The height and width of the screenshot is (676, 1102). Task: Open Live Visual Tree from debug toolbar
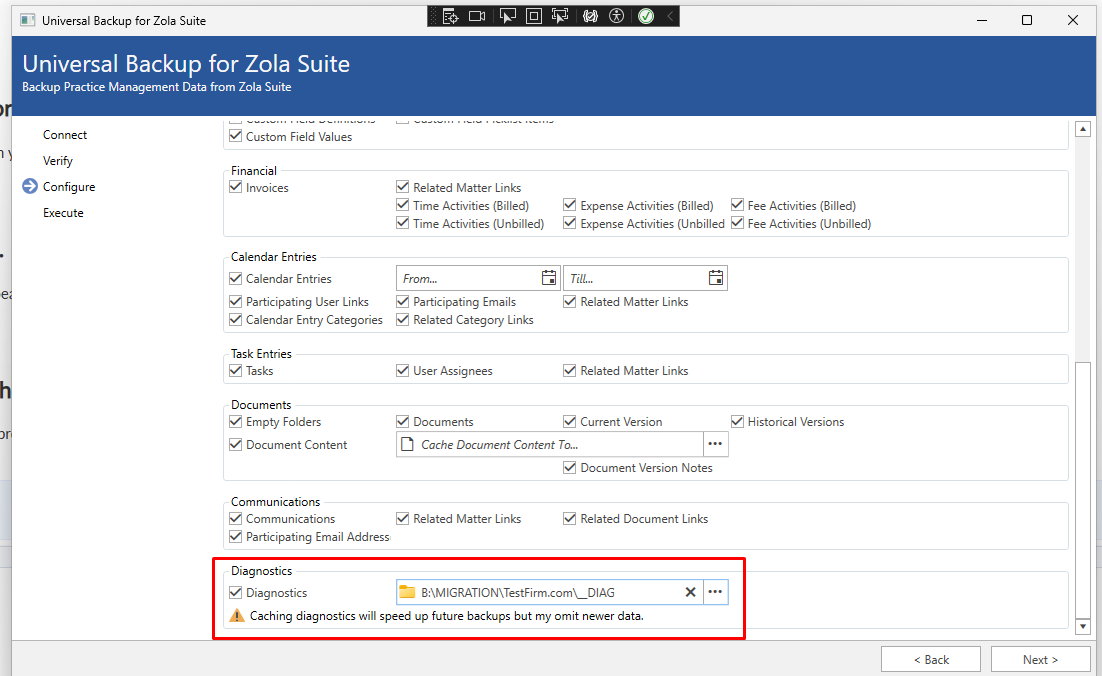coord(450,16)
